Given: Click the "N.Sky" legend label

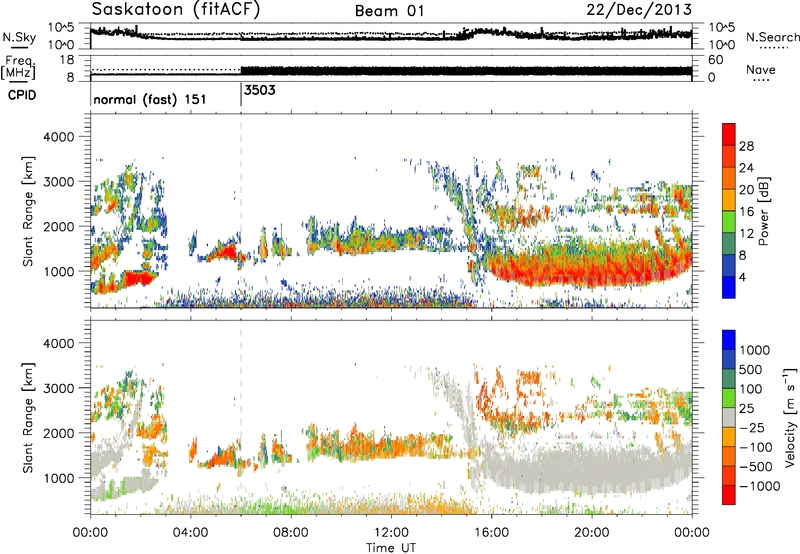Looking at the screenshot, I should pos(19,37).
